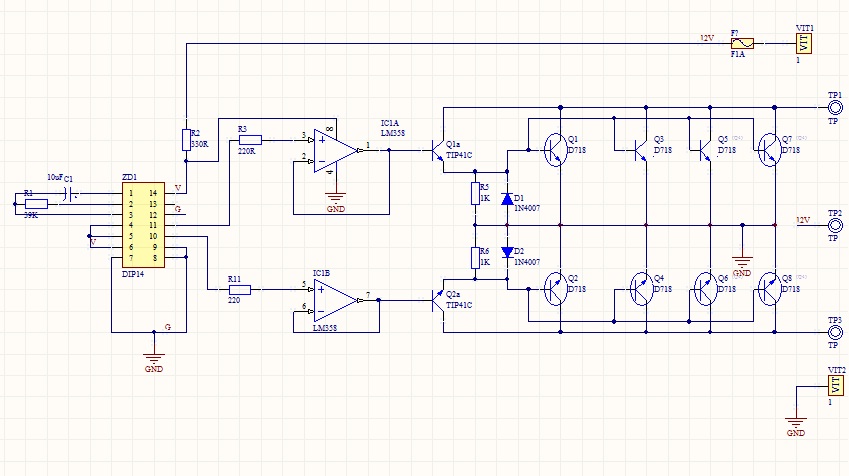849x476 pixels.
Task: Click the Q2a TIP41C transistor
Action: pos(439,301)
